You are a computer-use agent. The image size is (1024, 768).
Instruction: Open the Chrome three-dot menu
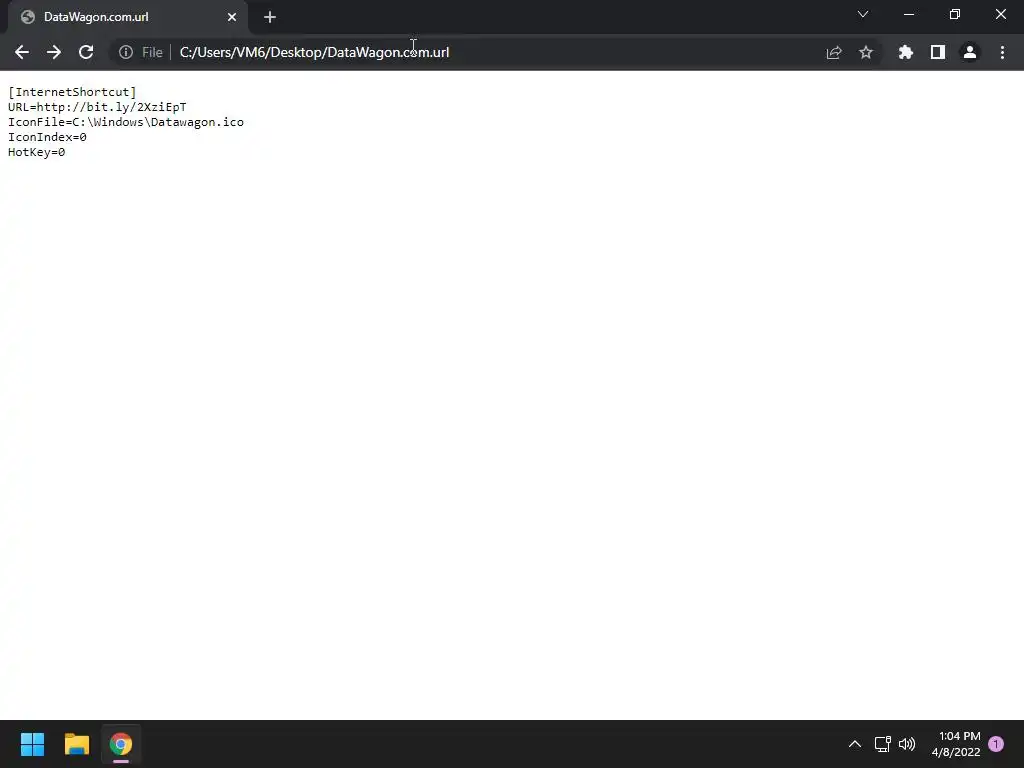pyautogui.click(x=1002, y=52)
